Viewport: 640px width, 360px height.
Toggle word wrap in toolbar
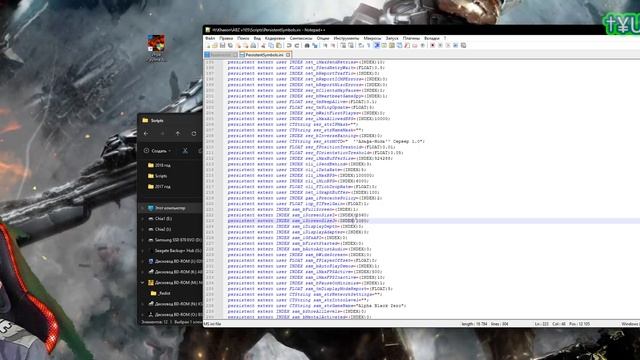click(x=361, y=45)
